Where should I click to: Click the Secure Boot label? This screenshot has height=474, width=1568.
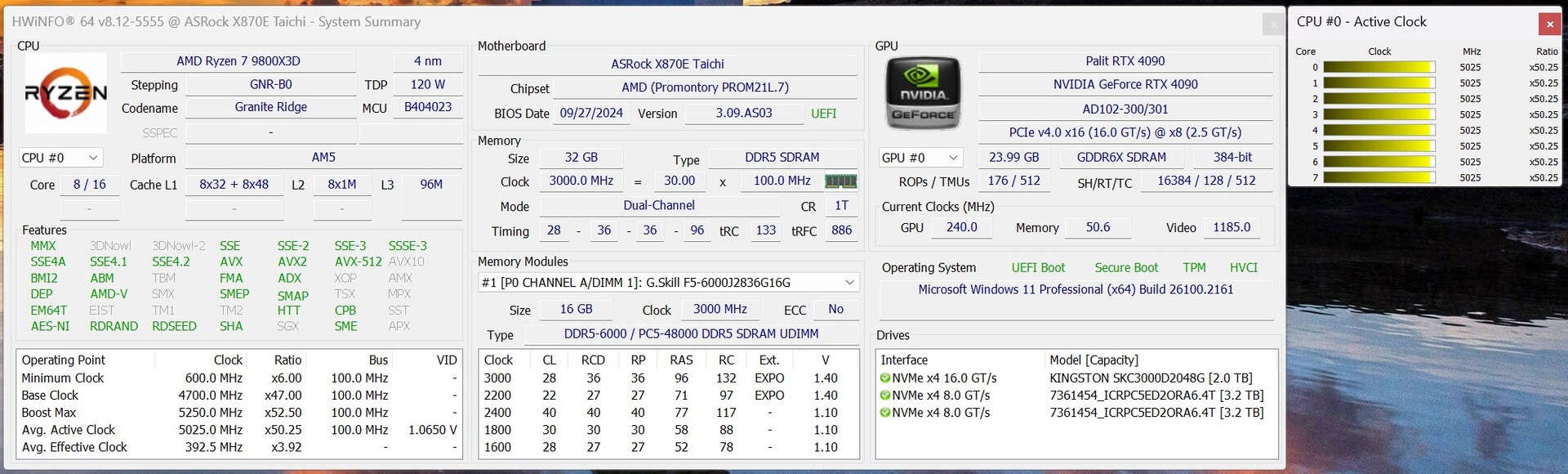tap(1126, 268)
